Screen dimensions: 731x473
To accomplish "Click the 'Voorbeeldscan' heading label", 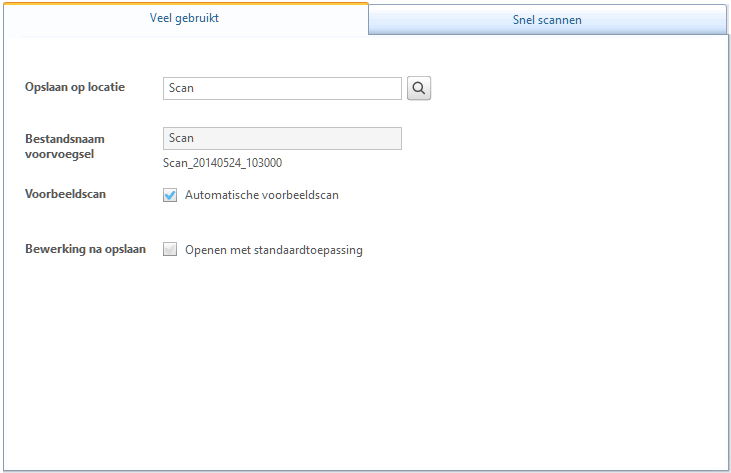I will (65, 194).
